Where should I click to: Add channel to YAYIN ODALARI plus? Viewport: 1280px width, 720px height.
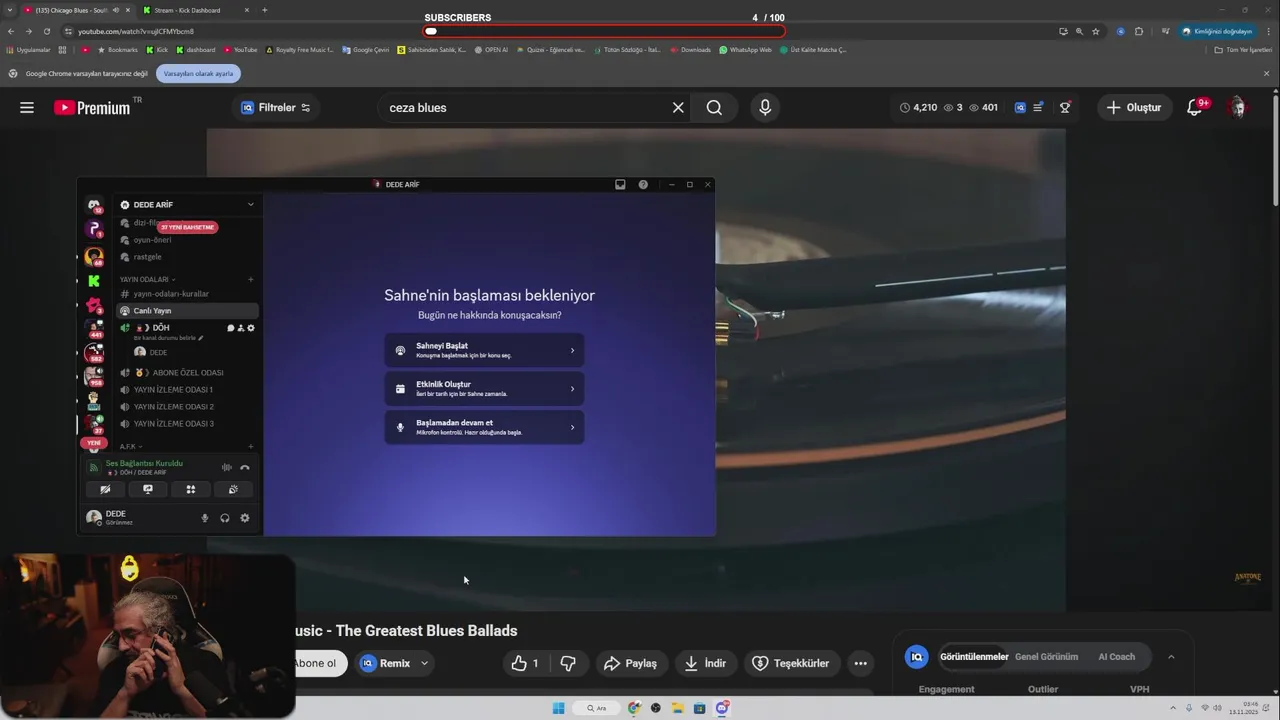(x=251, y=279)
